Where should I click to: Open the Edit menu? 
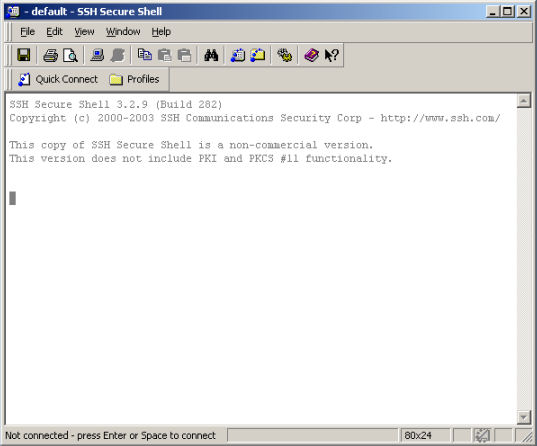point(54,32)
